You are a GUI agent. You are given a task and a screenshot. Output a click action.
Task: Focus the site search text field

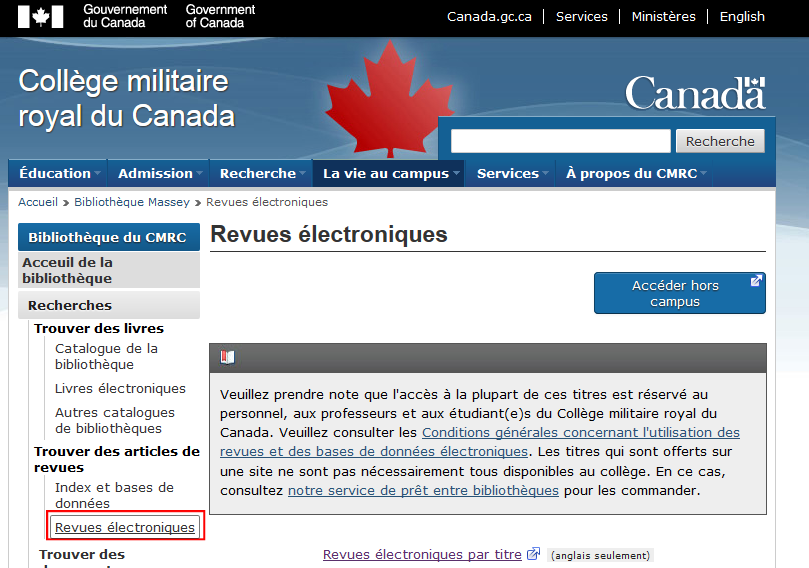point(560,141)
